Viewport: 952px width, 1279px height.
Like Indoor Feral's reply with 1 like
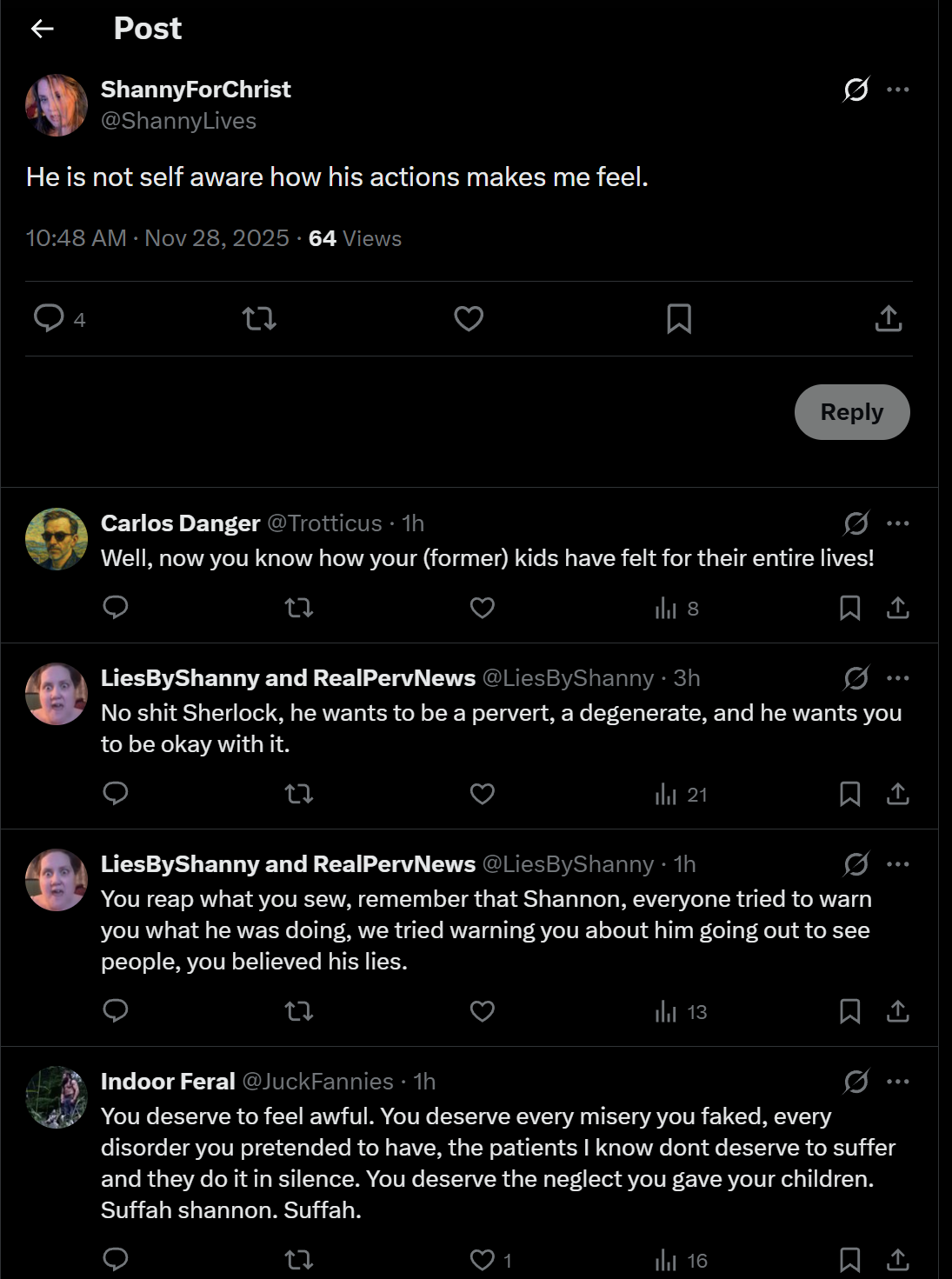(x=490, y=1260)
